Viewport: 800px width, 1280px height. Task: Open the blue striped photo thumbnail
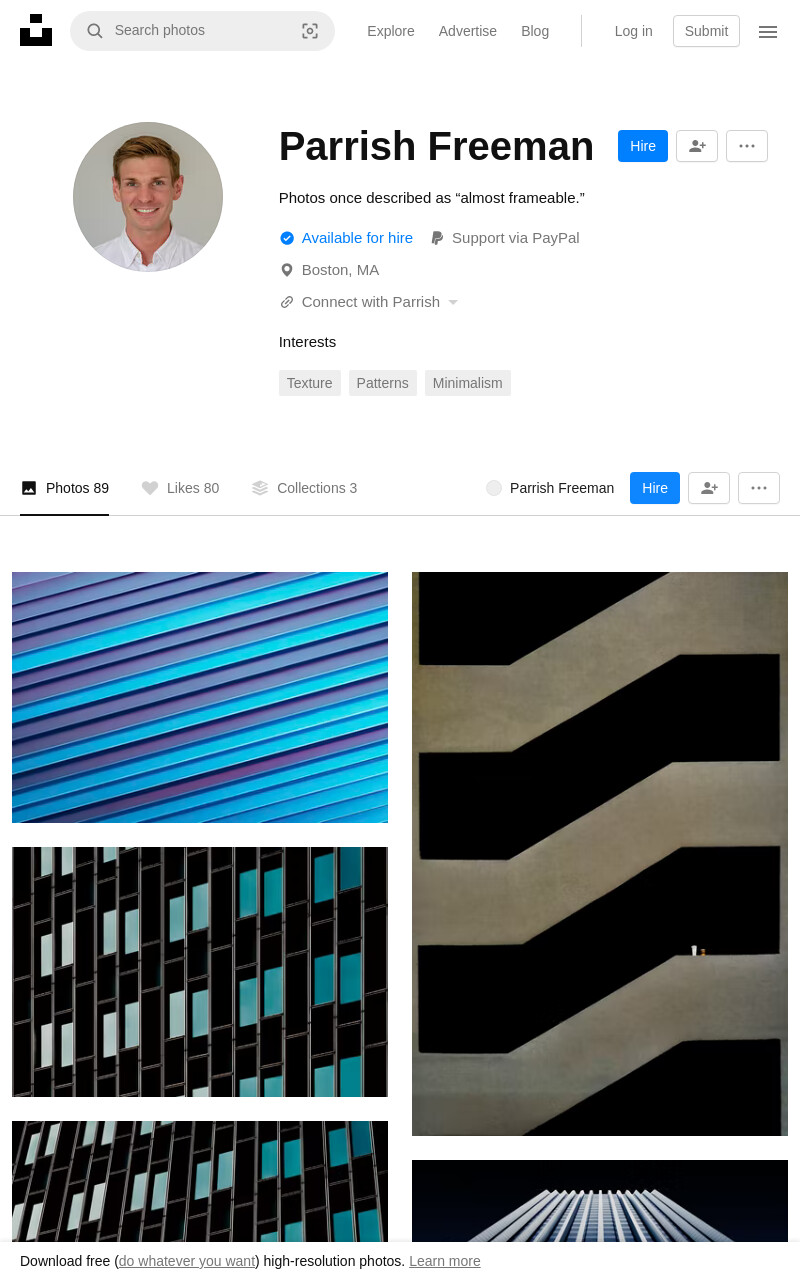[200, 697]
